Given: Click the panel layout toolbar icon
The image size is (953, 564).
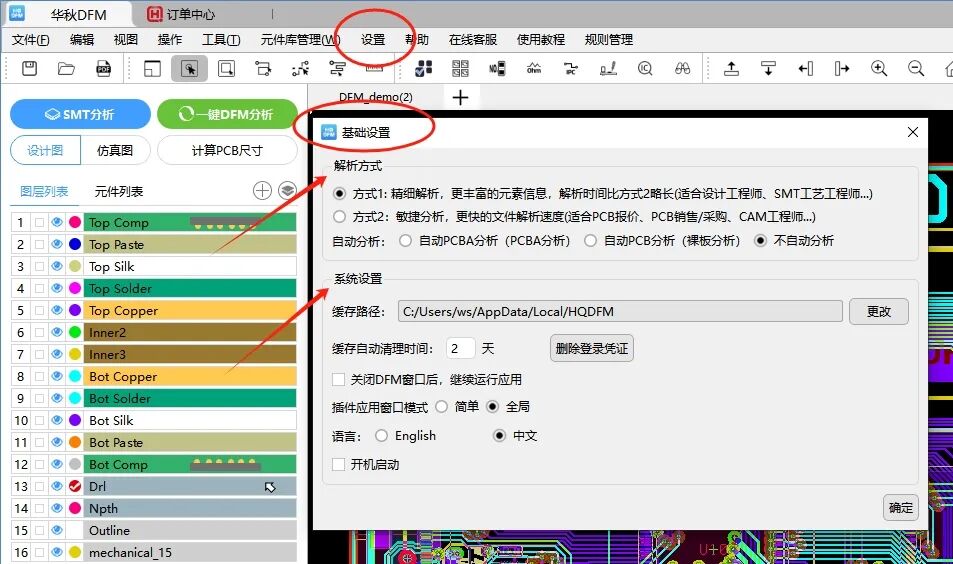Looking at the screenshot, I should (152, 69).
